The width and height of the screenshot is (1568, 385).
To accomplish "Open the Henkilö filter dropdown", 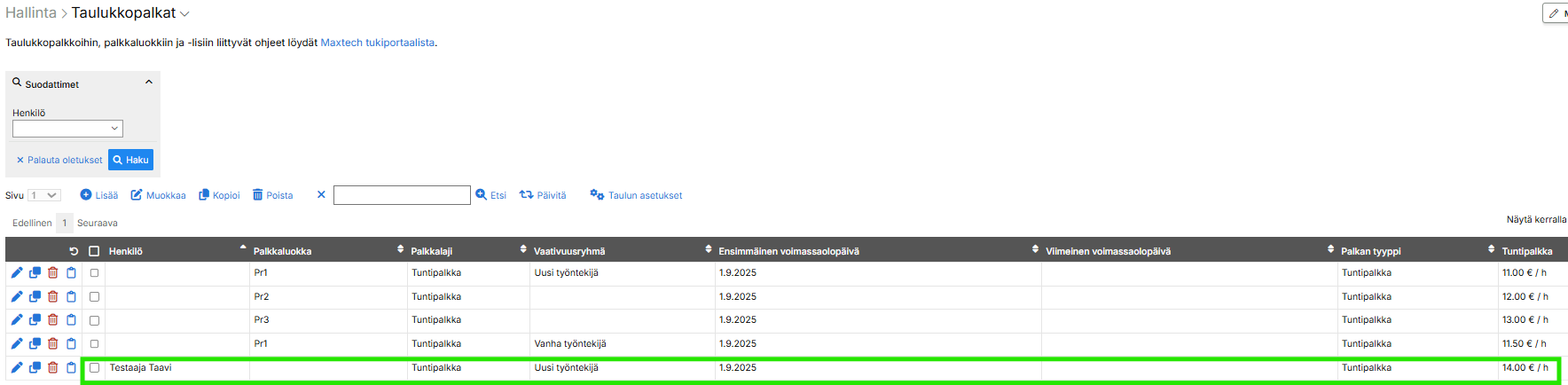I will click(x=67, y=129).
